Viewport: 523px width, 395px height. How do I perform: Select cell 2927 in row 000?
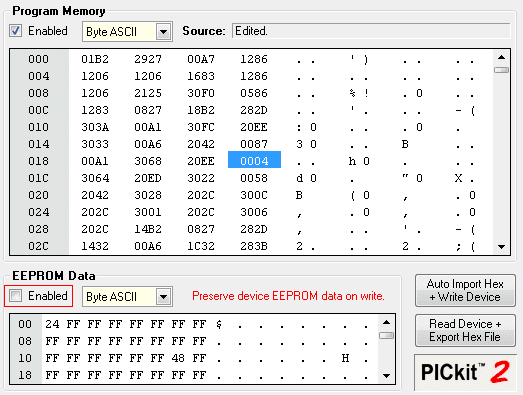tap(148, 59)
